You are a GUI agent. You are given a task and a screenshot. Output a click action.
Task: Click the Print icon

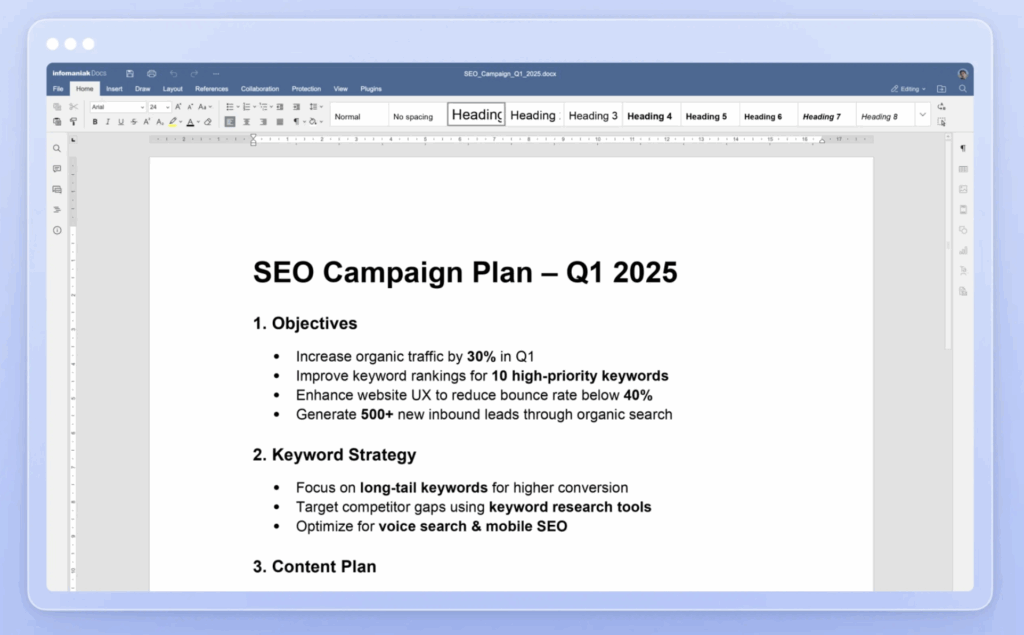(151, 74)
